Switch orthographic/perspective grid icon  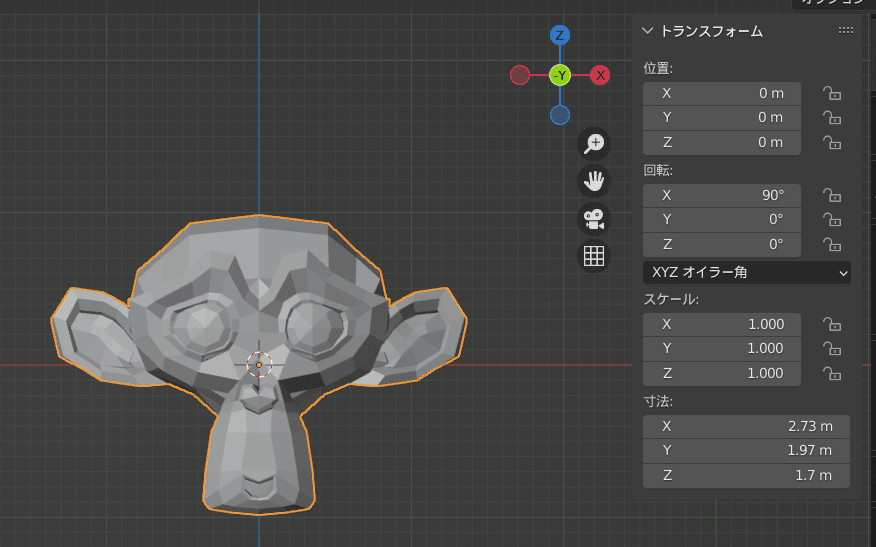coord(594,256)
